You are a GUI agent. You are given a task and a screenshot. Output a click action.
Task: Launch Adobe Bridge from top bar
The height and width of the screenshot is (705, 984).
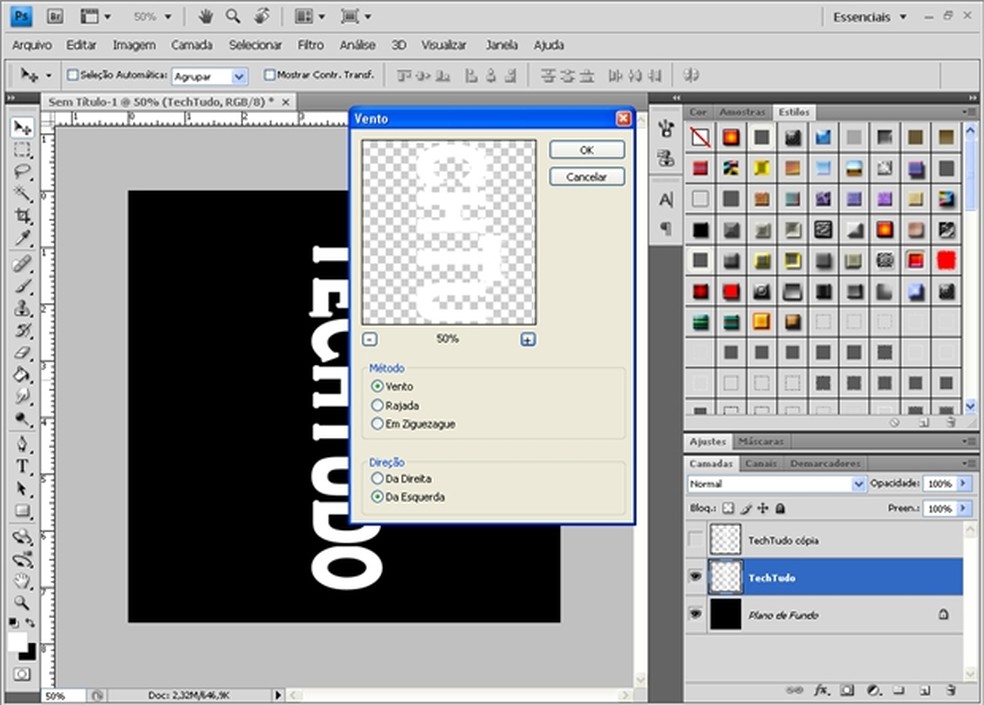(56, 16)
